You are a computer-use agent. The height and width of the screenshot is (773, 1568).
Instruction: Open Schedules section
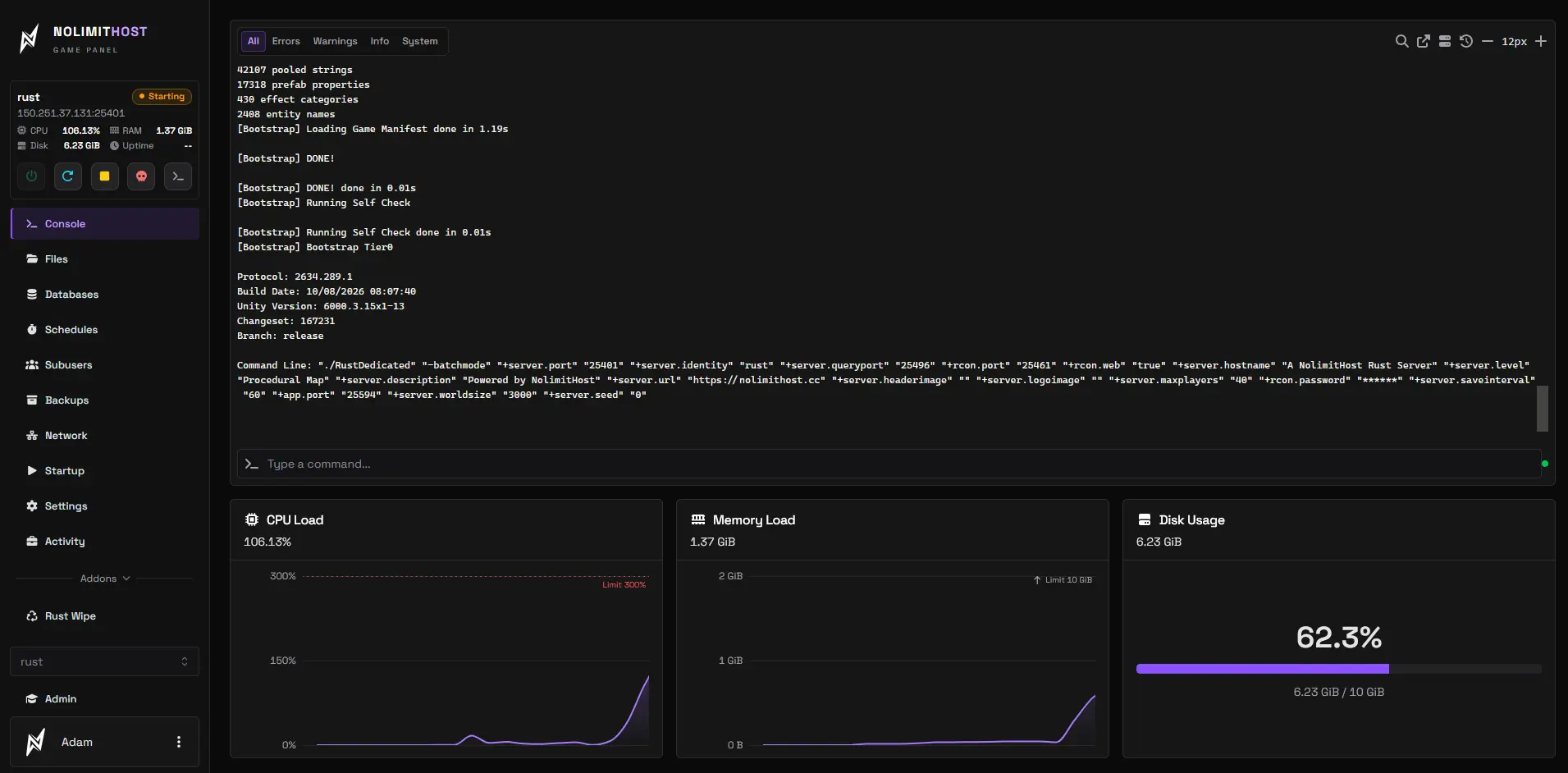pyautogui.click(x=105, y=330)
